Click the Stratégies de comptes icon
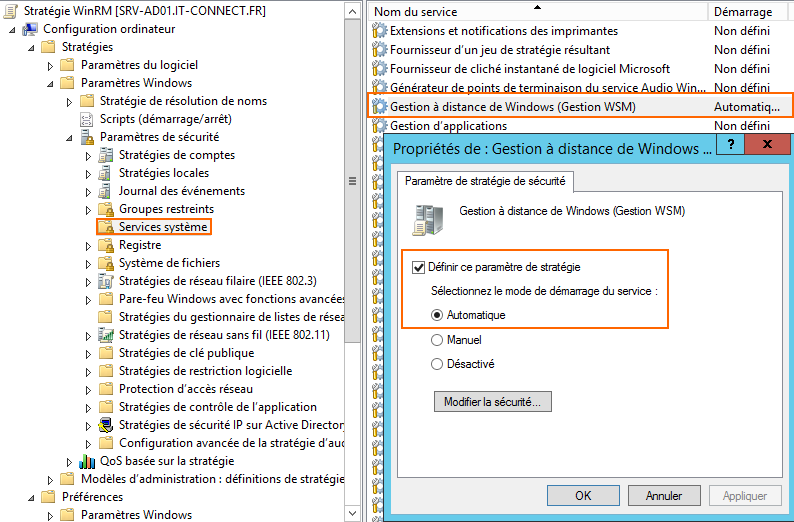Screen dimensions: 794x522 coord(105,155)
